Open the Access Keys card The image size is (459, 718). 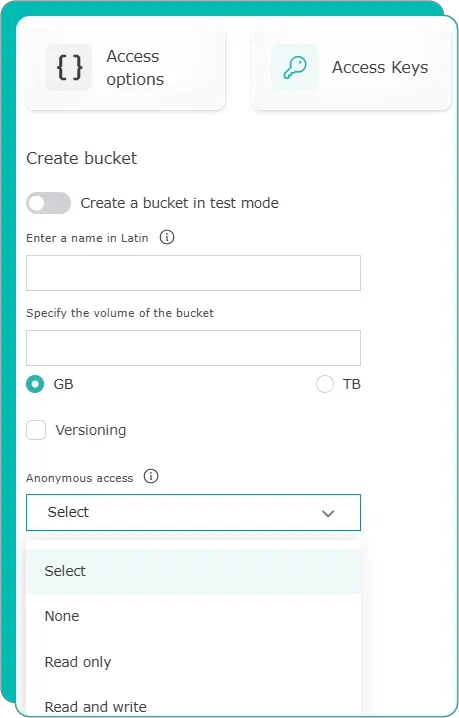click(351, 68)
